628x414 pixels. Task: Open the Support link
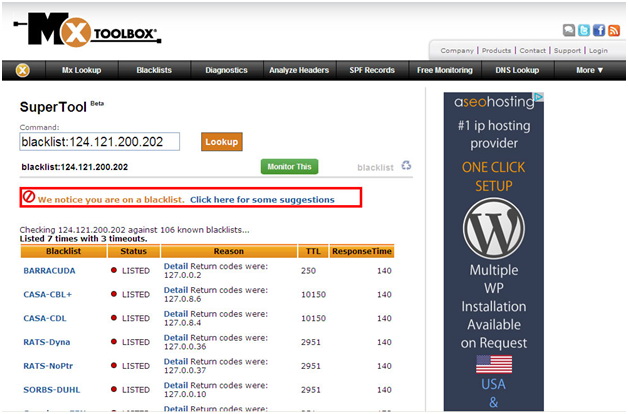tap(567, 51)
